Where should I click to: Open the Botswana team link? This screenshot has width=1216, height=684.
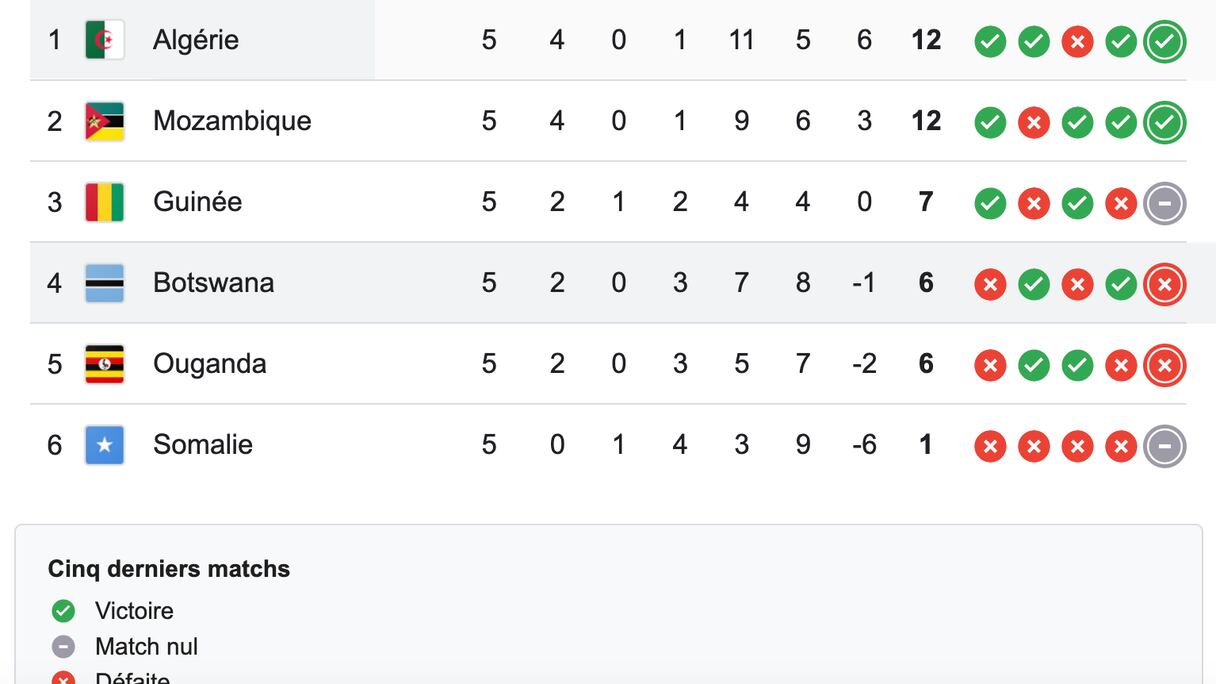pyautogui.click(x=213, y=283)
